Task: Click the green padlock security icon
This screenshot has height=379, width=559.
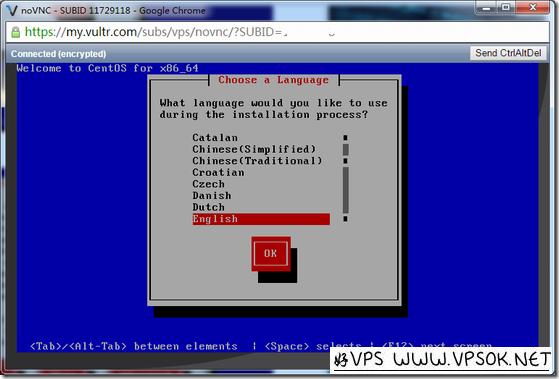Action: (x=15, y=32)
